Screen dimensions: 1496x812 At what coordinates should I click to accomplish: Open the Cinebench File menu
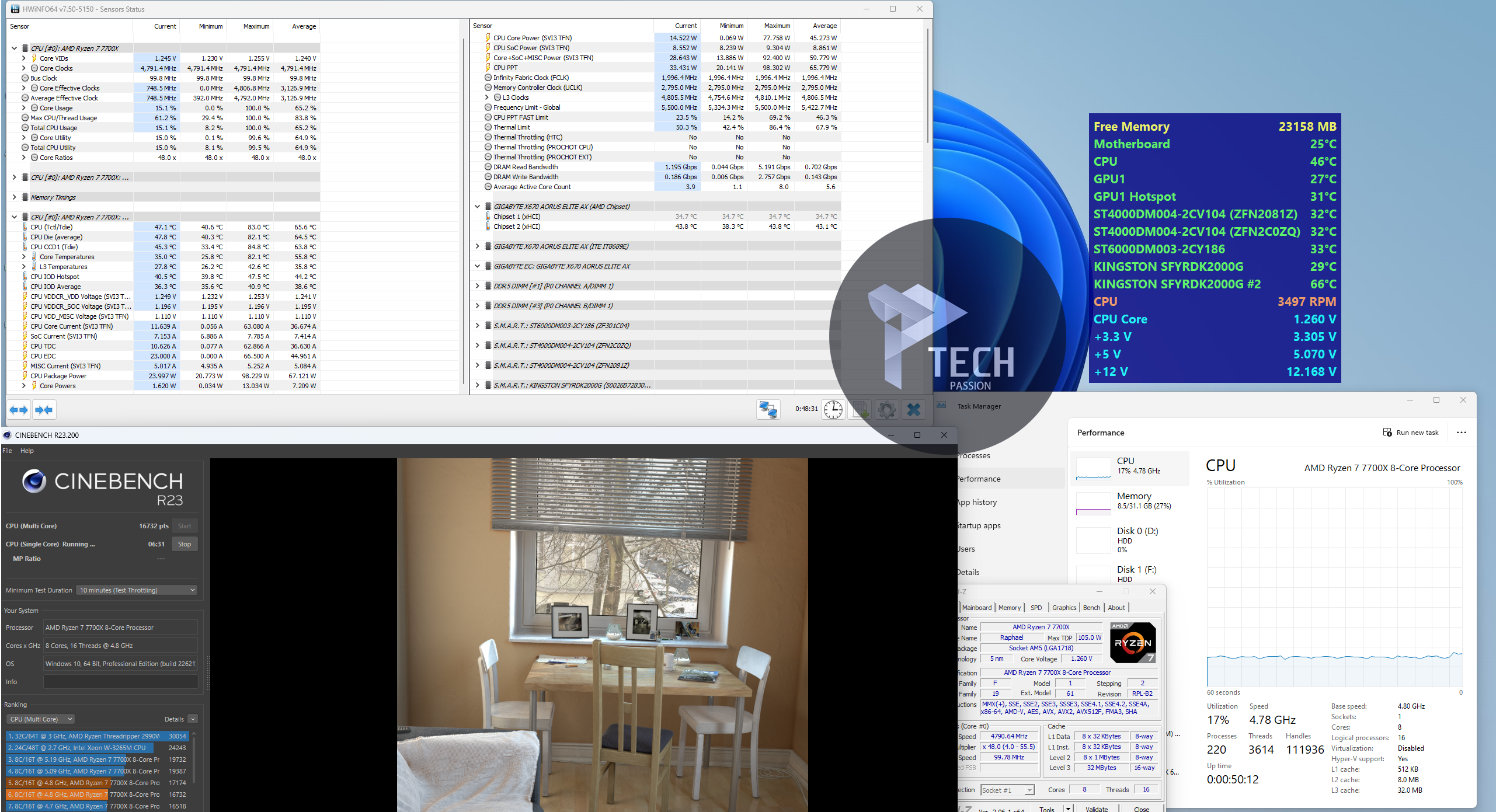(7, 451)
